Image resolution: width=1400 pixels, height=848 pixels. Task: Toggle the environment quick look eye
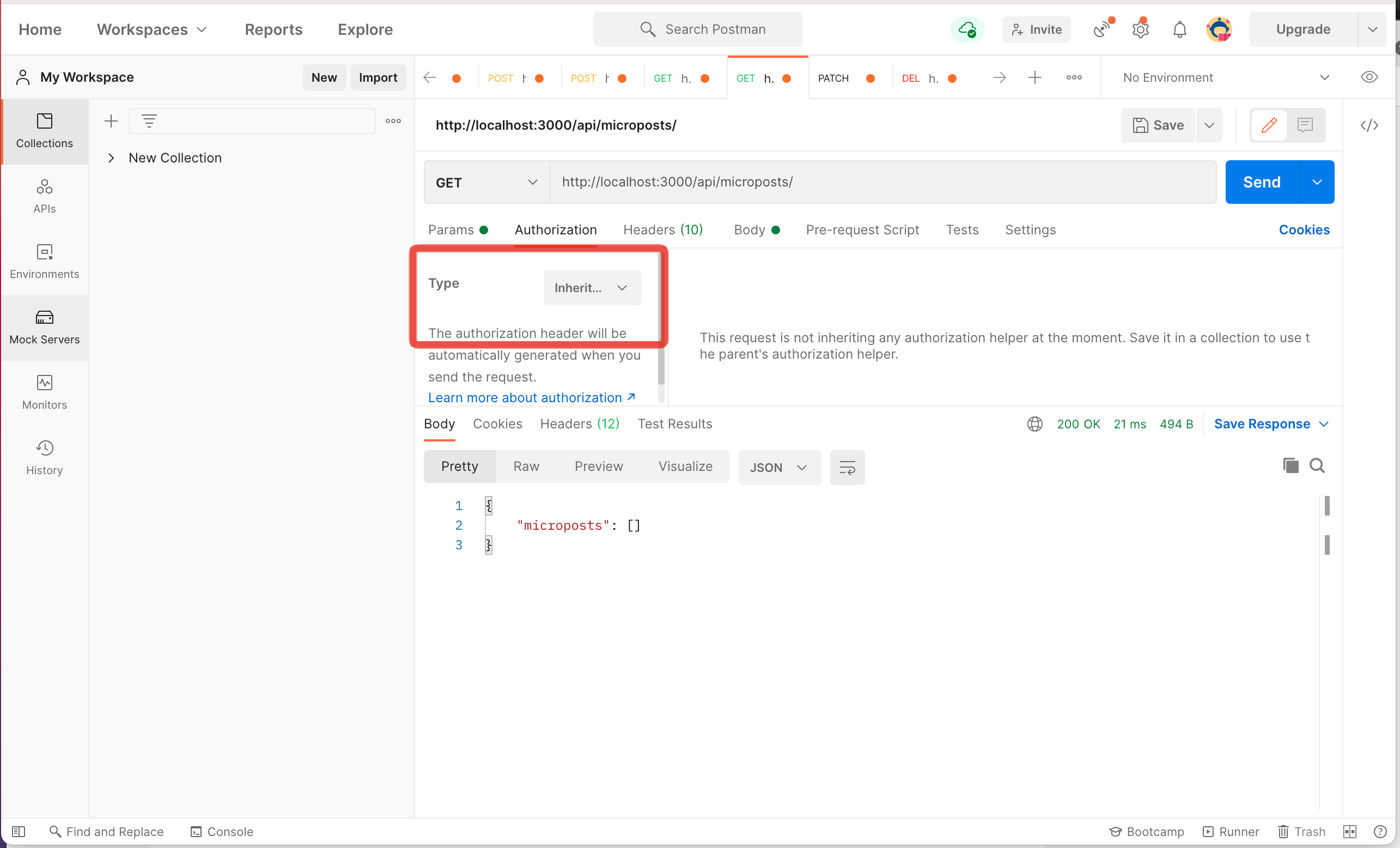click(x=1370, y=77)
